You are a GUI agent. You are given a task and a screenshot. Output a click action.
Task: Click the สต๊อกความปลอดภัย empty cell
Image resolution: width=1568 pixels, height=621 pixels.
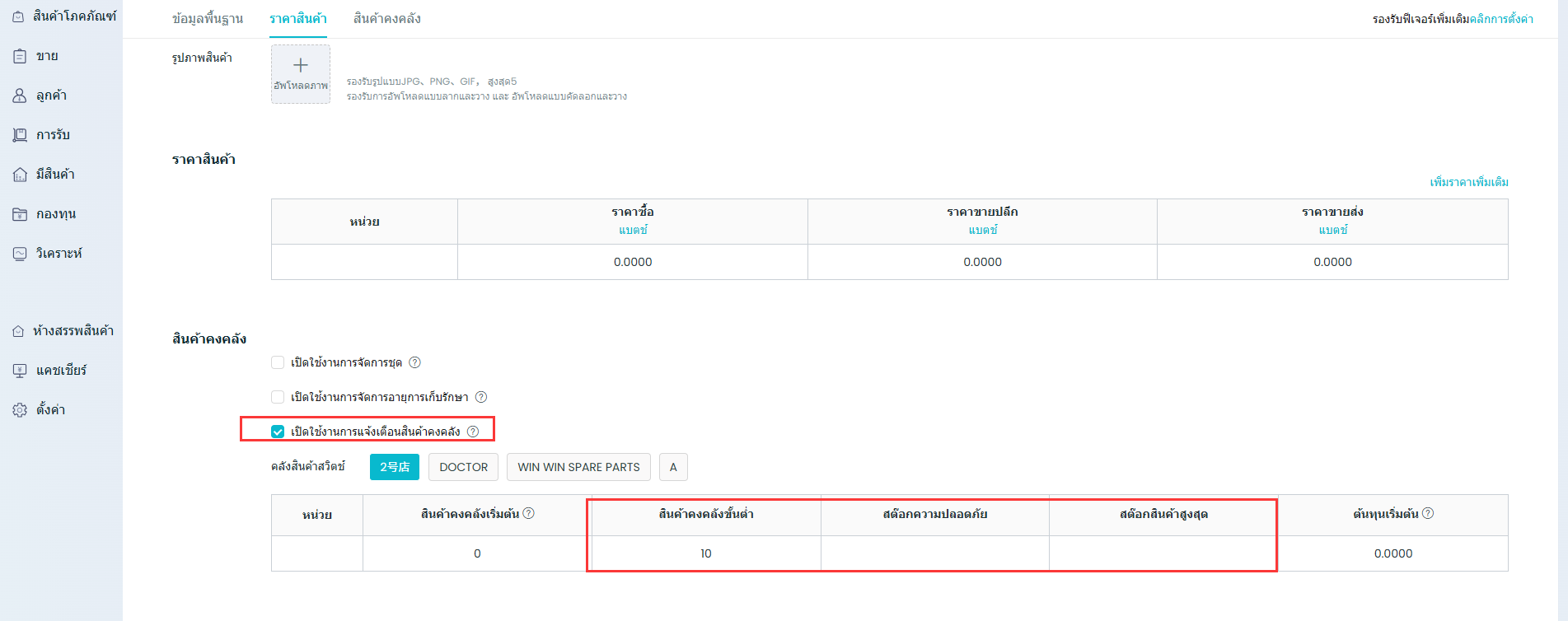(x=934, y=553)
